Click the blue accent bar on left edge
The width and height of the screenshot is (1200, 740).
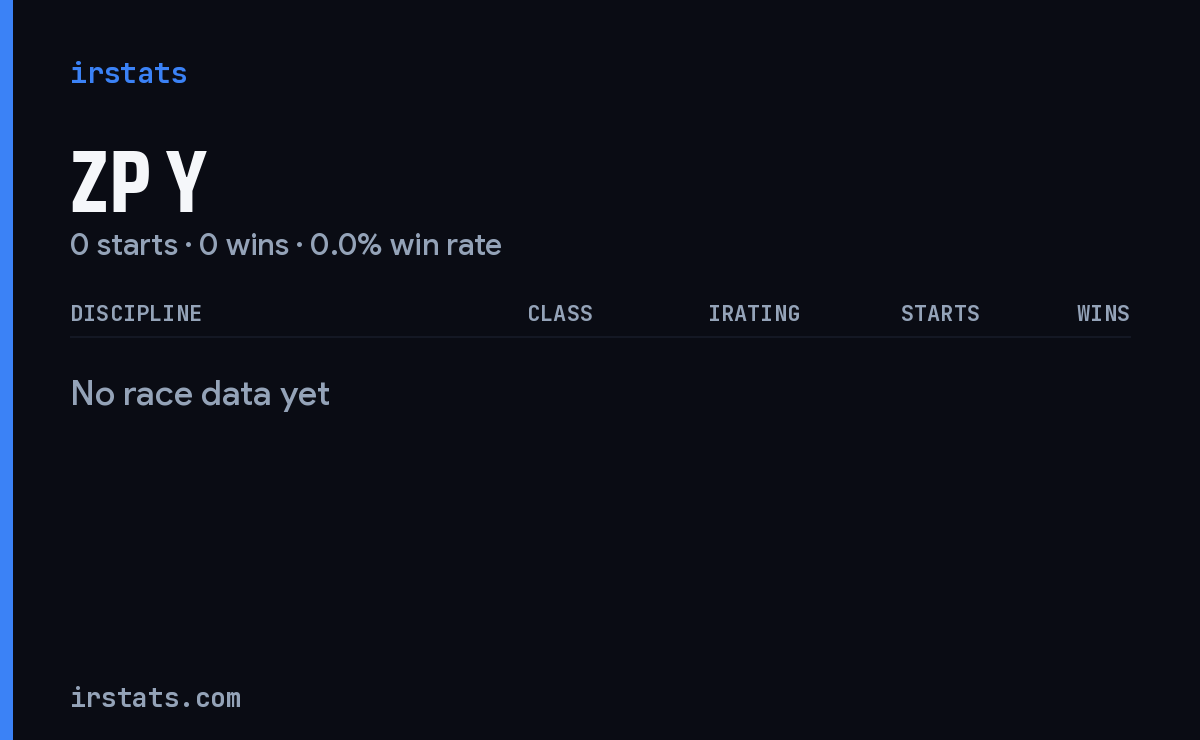coord(6,370)
